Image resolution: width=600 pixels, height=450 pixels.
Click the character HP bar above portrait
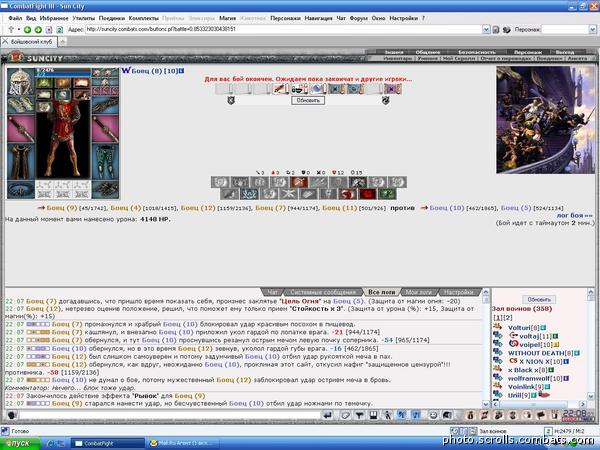click(x=64, y=72)
